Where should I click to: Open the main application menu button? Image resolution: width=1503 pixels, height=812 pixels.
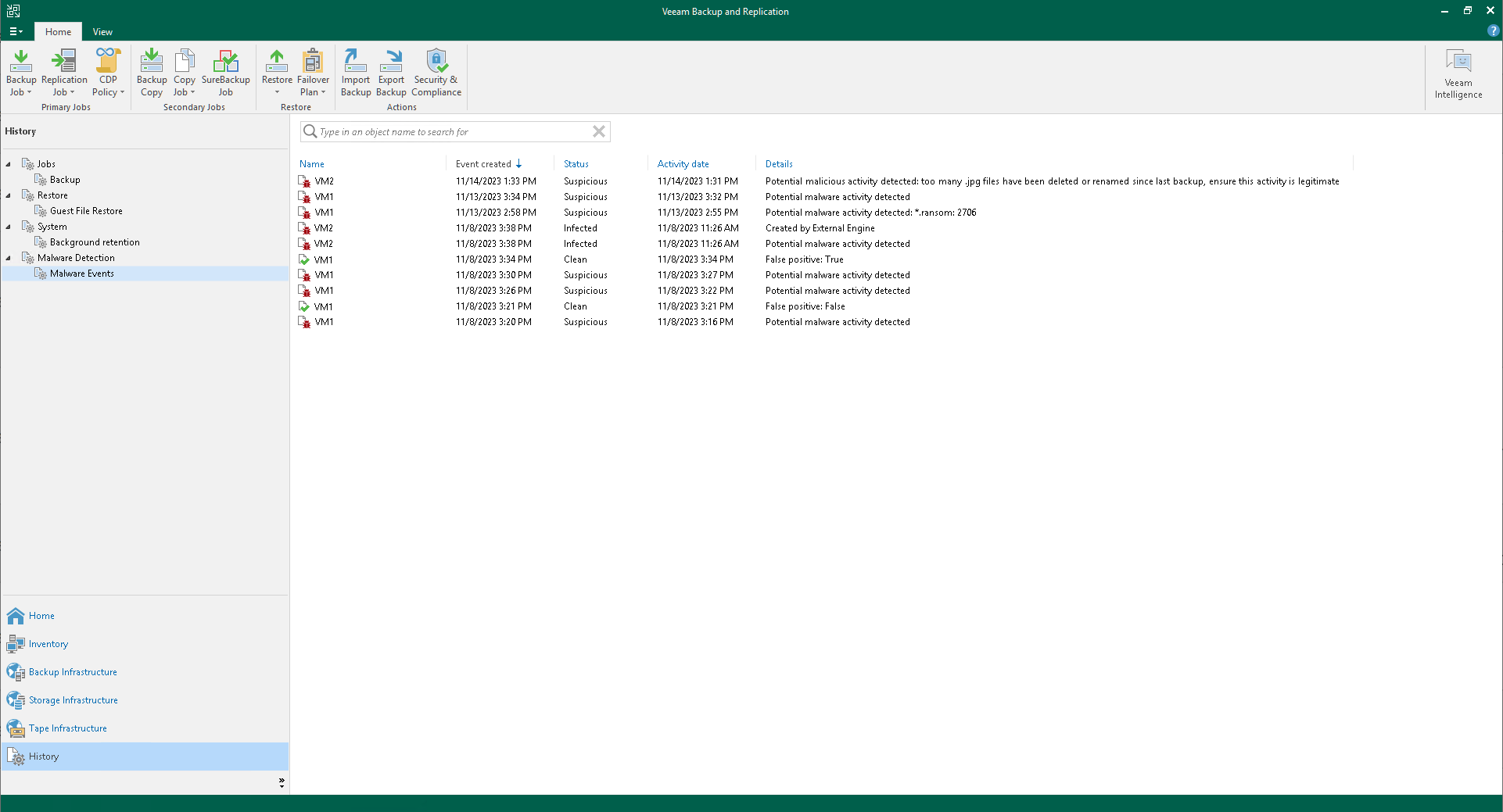pos(16,32)
